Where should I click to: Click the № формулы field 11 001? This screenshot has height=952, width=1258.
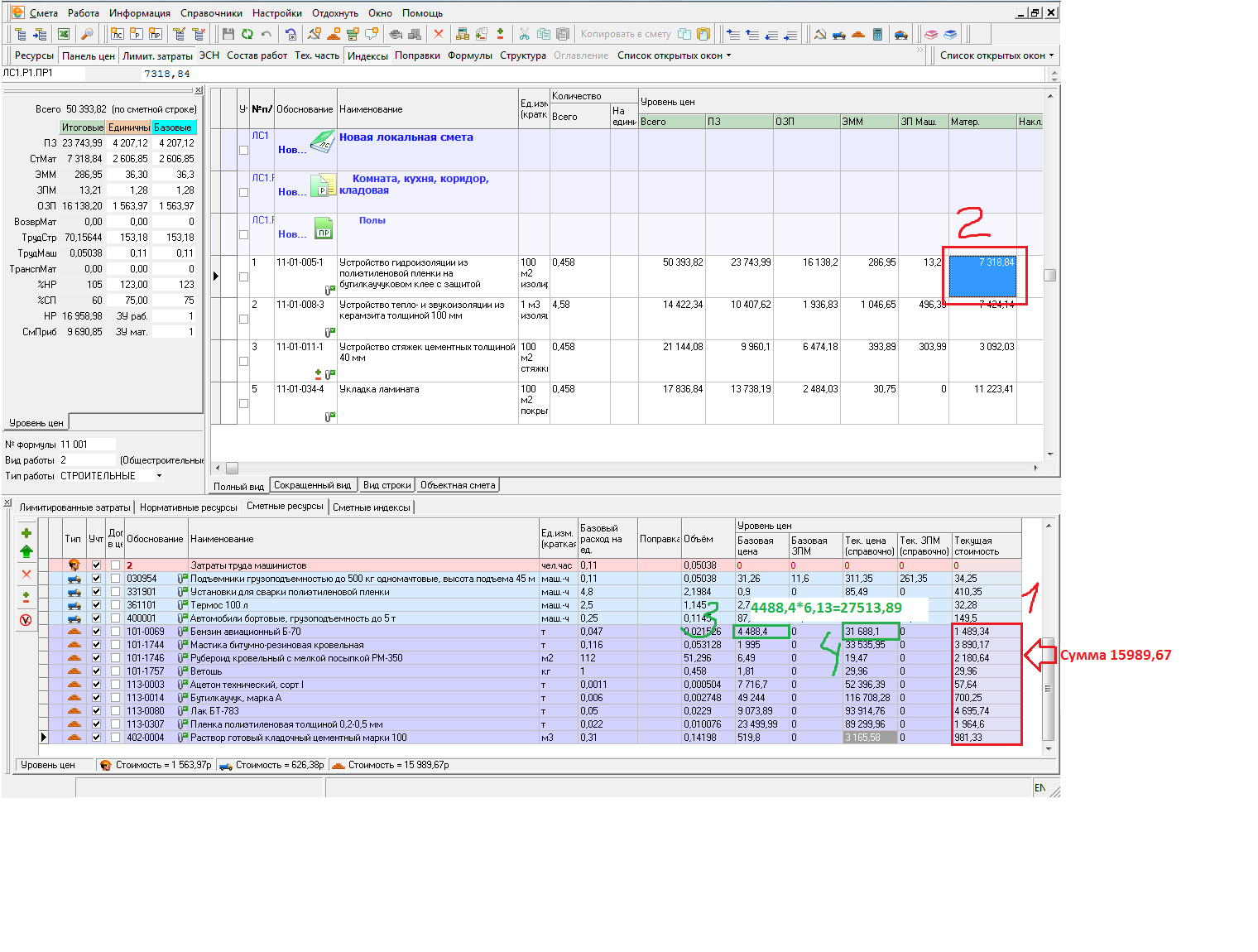coord(87,445)
